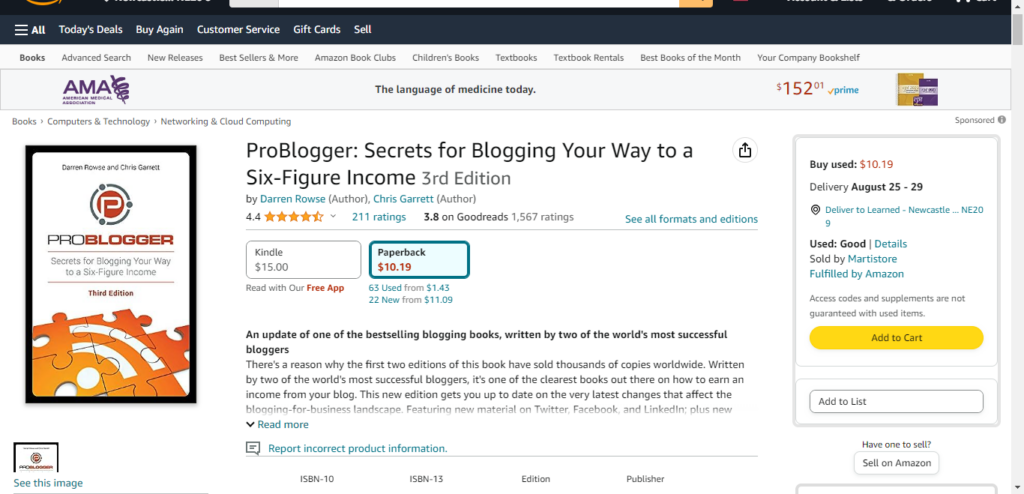Click the share icon beside the title

point(744,150)
